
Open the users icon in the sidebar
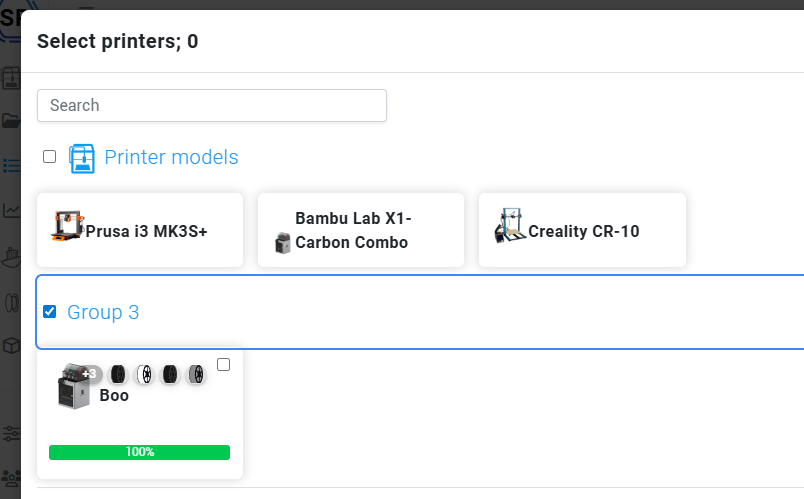click(x=11, y=478)
